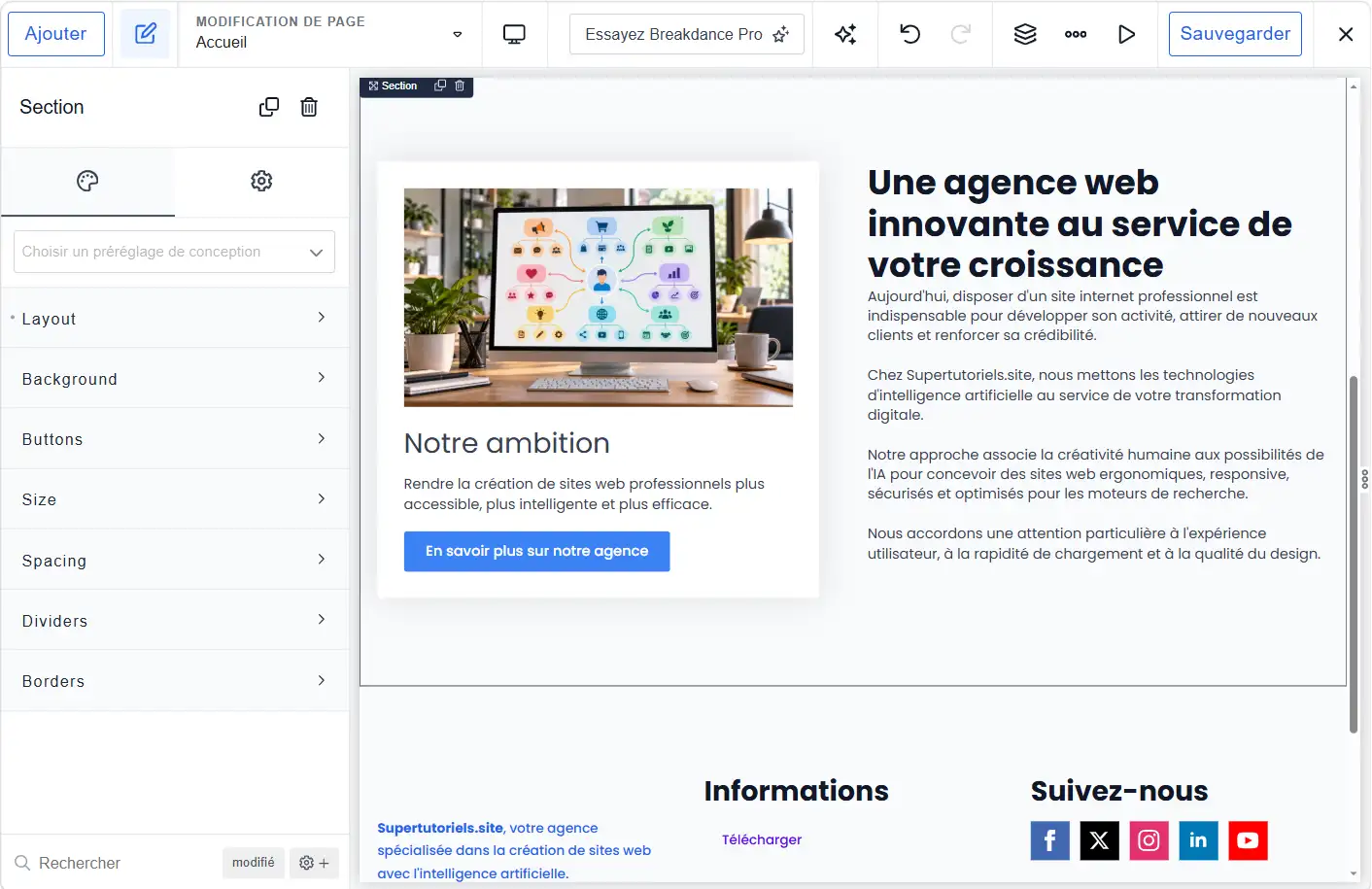Open the structure layers icon
1372x889 pixels.
click(x=1025, y=34)
